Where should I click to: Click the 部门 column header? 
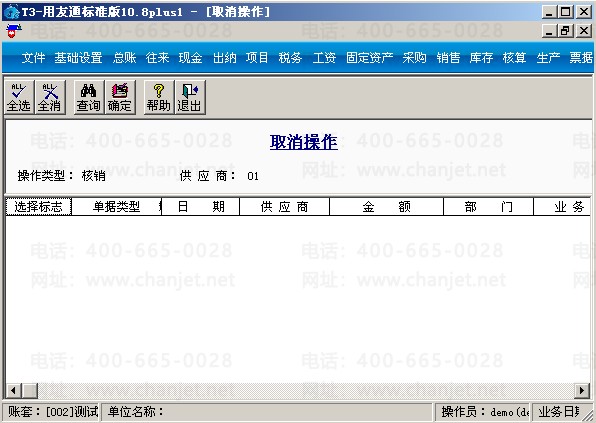coord(488,207)
